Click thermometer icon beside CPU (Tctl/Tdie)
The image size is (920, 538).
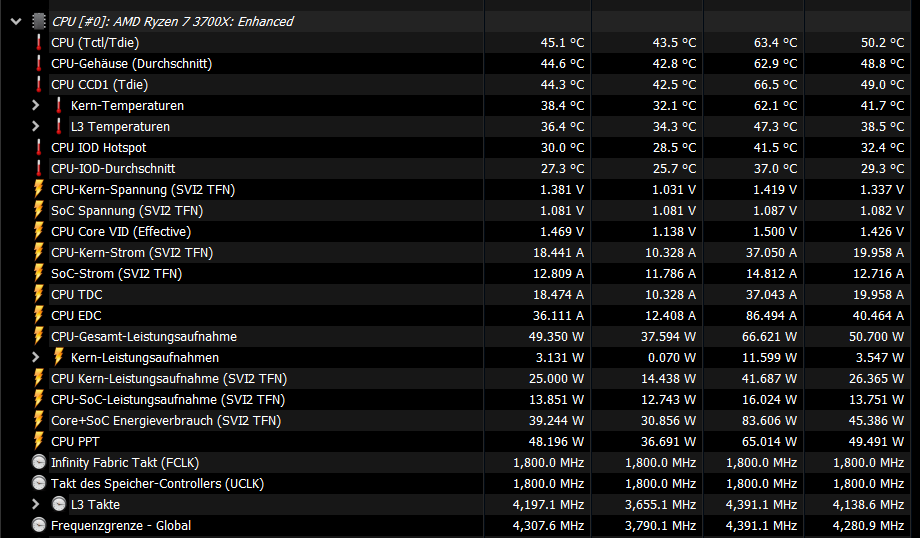tap(39, 42)
